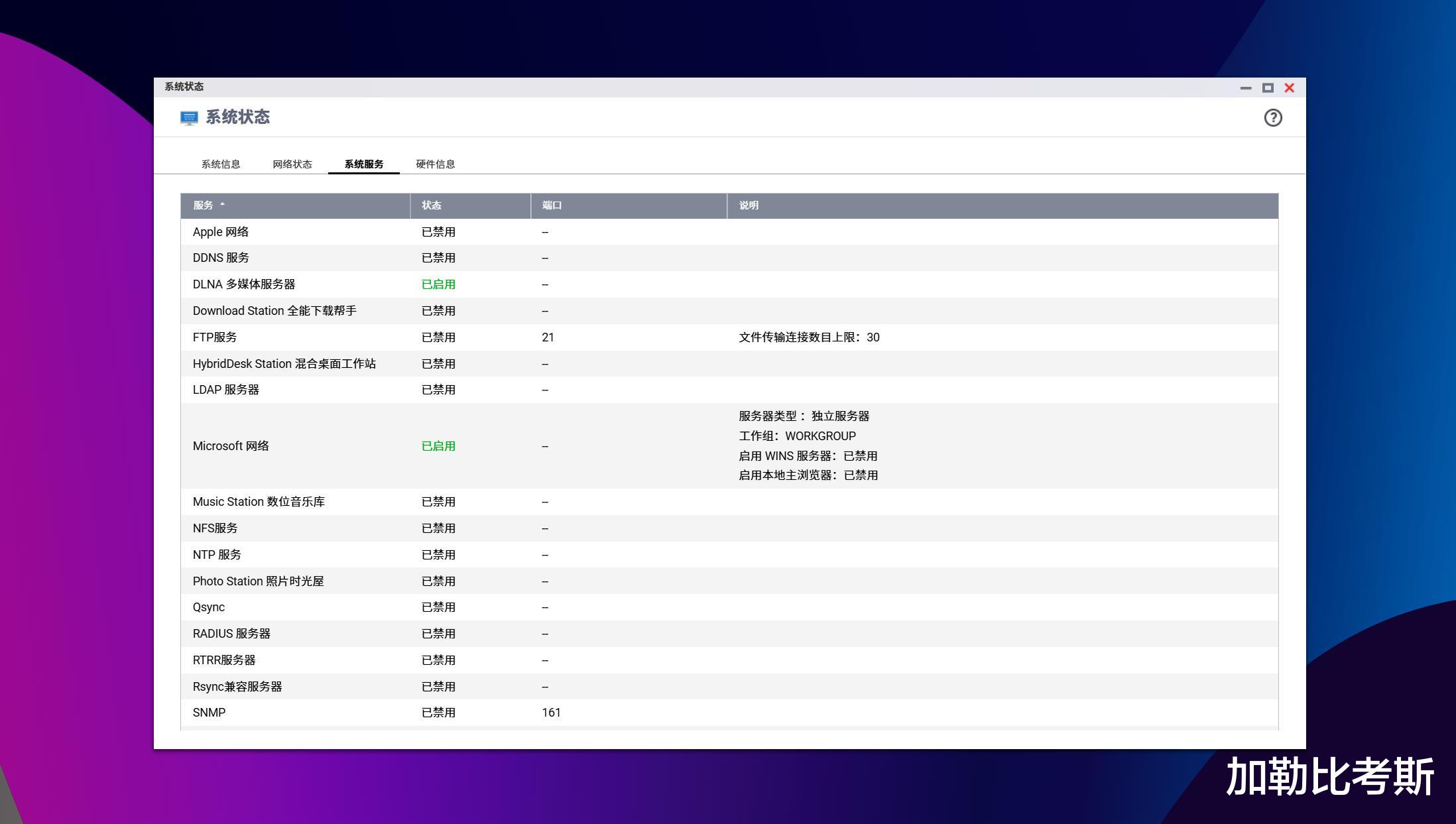1456x824 pixels.
Task: Select the Download Station 全能下载帮手 row
Action: (x=274, y=311)
